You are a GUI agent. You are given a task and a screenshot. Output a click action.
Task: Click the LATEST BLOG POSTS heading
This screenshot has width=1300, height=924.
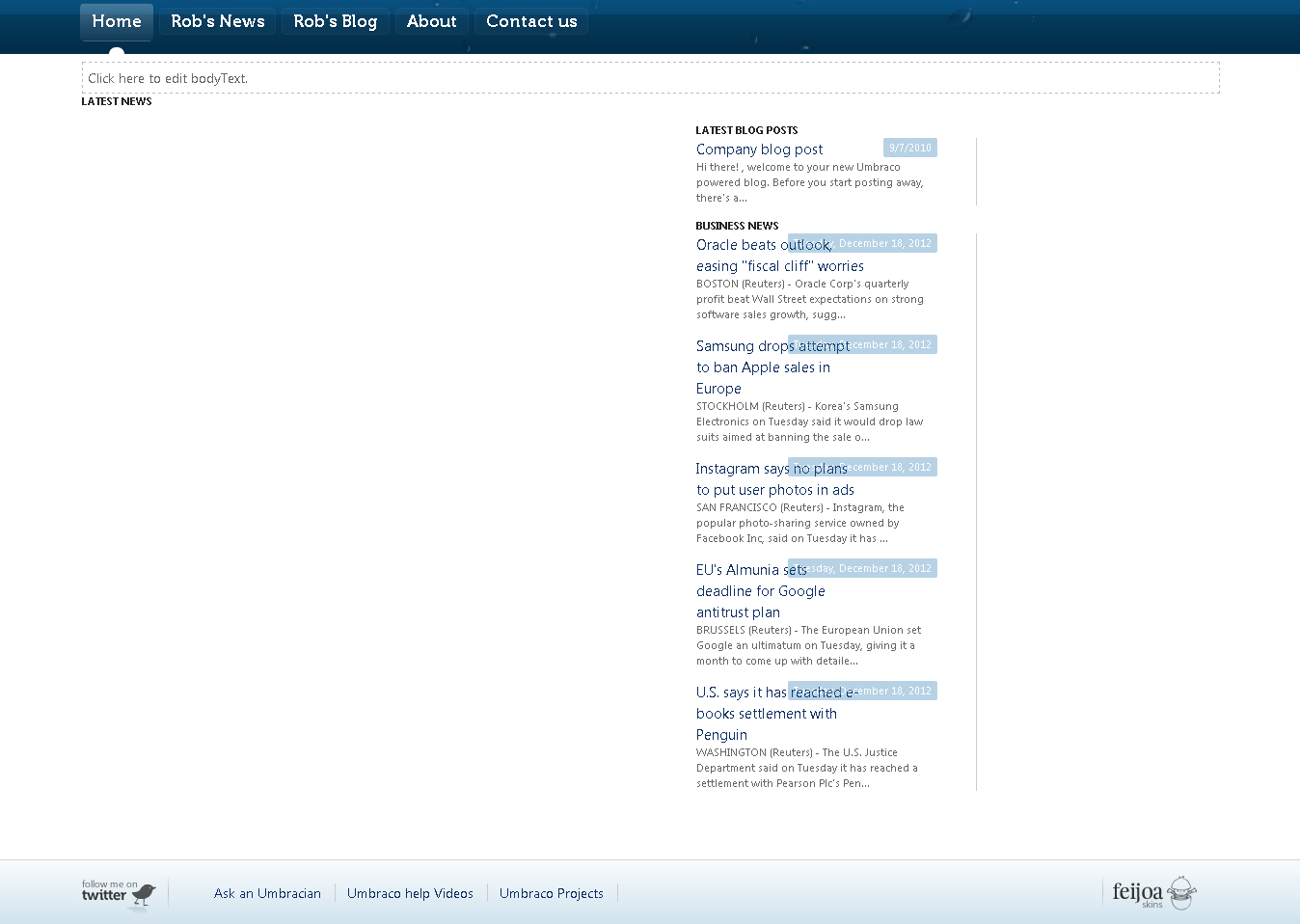tap(746, 130)
